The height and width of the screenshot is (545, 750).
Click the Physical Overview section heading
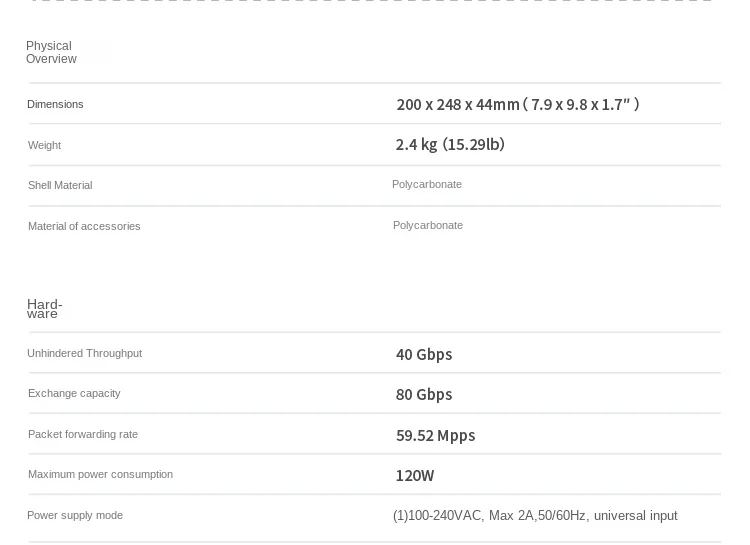(51, 52)
